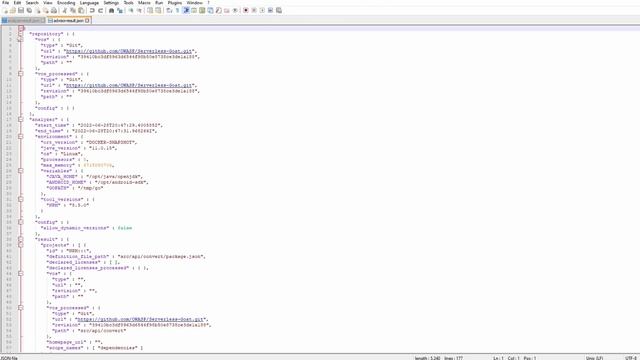Click the Play macro toolbar icon
Image resolution: width=640 pixels, height=360 pixels.
[262, 10]
